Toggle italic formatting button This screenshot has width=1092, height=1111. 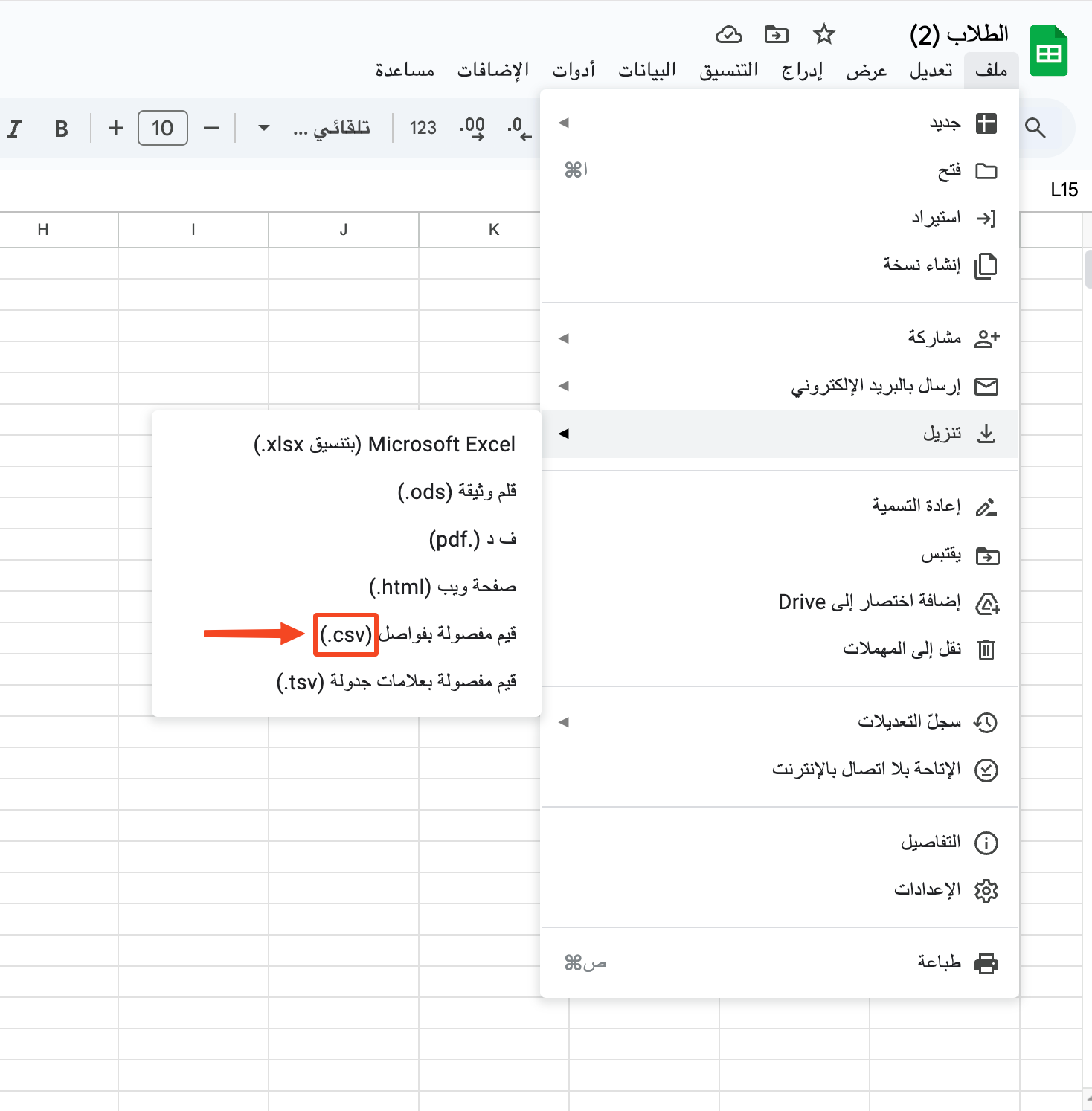[13, 129]
